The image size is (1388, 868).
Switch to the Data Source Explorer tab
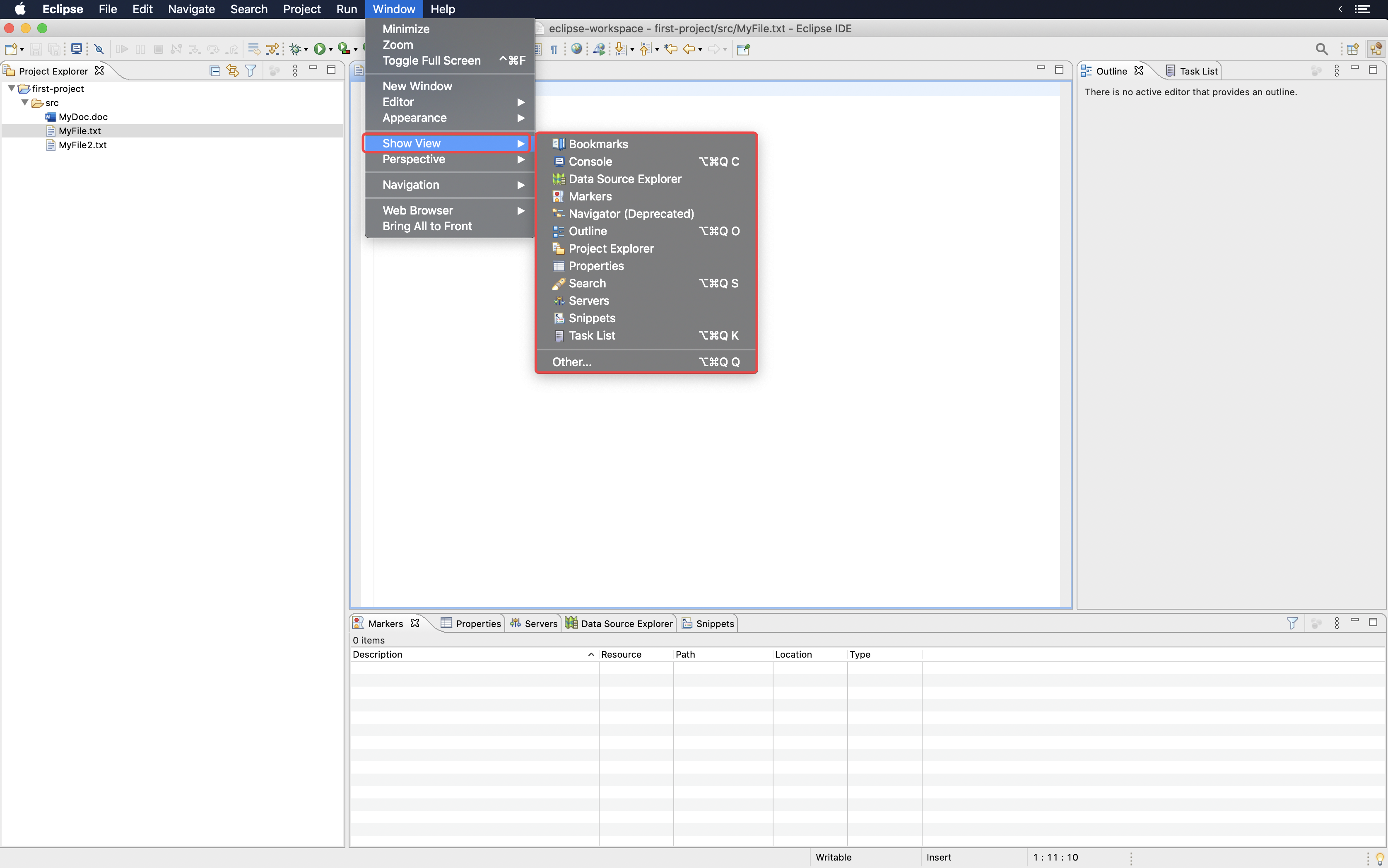[619, 623]
